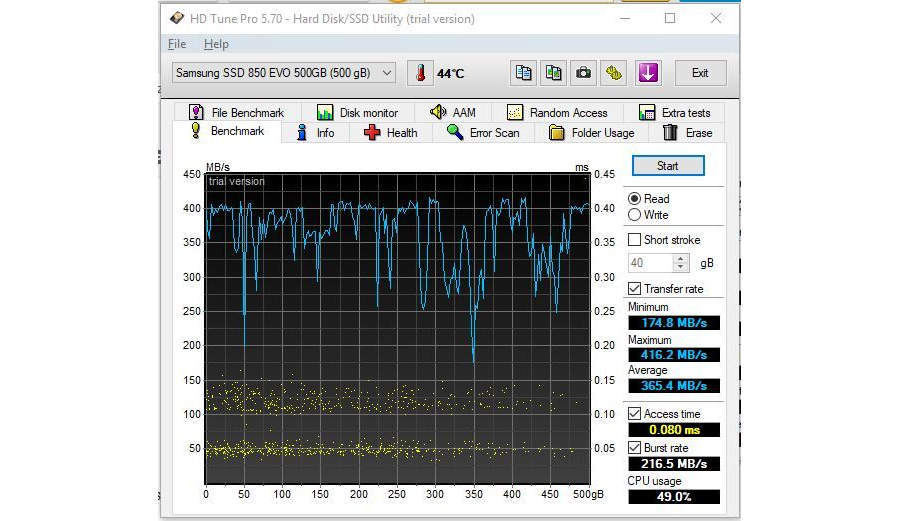
Task: Switch to Folder Usage tab
Action: click(x=592, y=133)
